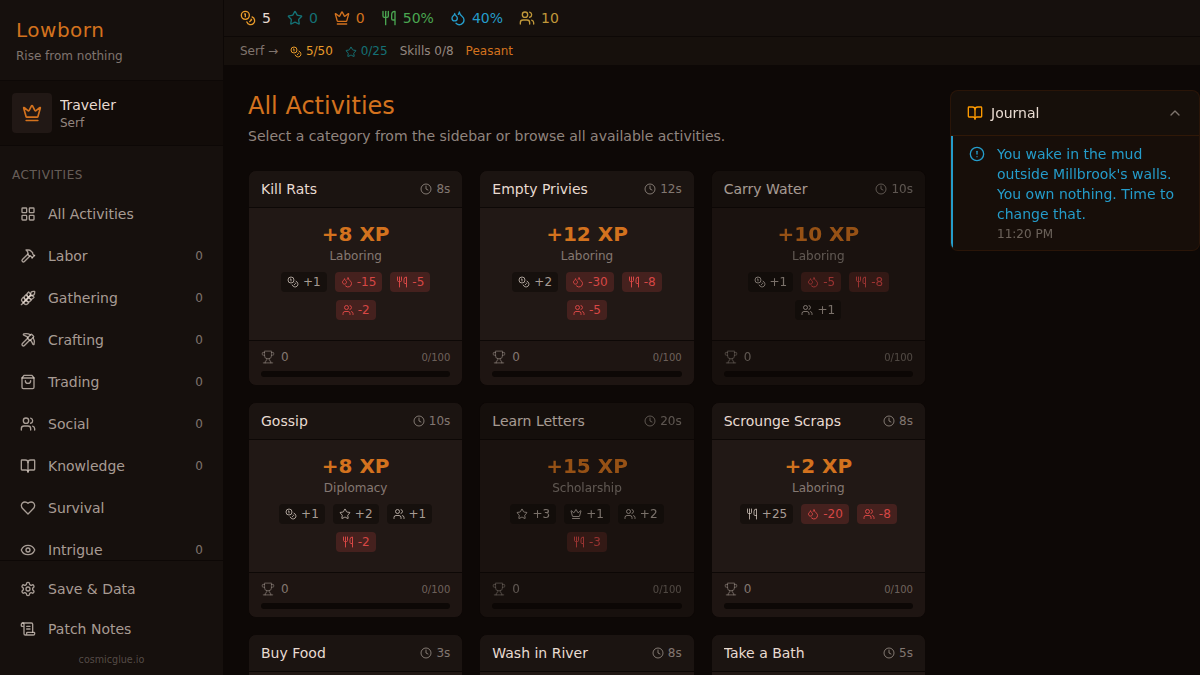1200x675 pixels.
Task: Click the clock icon on Kill Rats card
Action: (426, 189)
